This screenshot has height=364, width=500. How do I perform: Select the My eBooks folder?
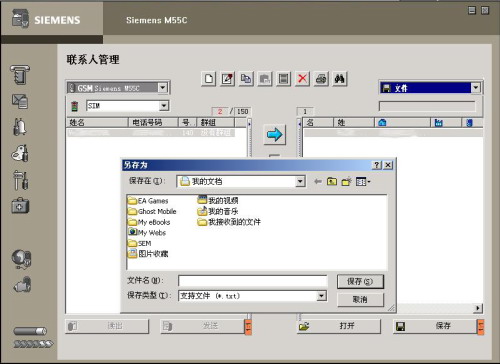coord(149,222)
